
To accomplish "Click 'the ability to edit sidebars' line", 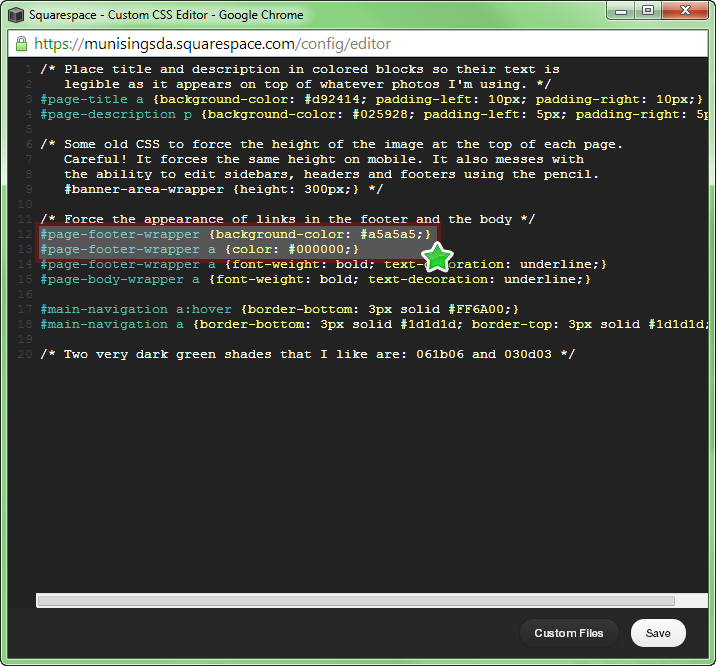I will [331, 174].
